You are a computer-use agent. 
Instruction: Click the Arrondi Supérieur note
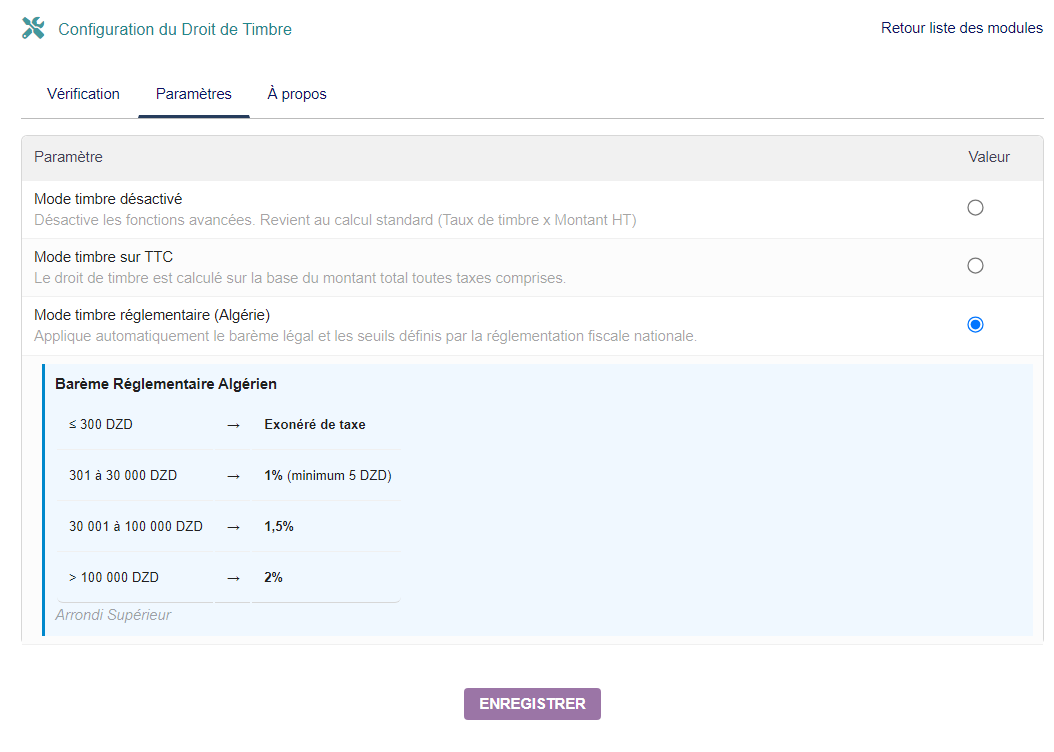click(113, 615)
